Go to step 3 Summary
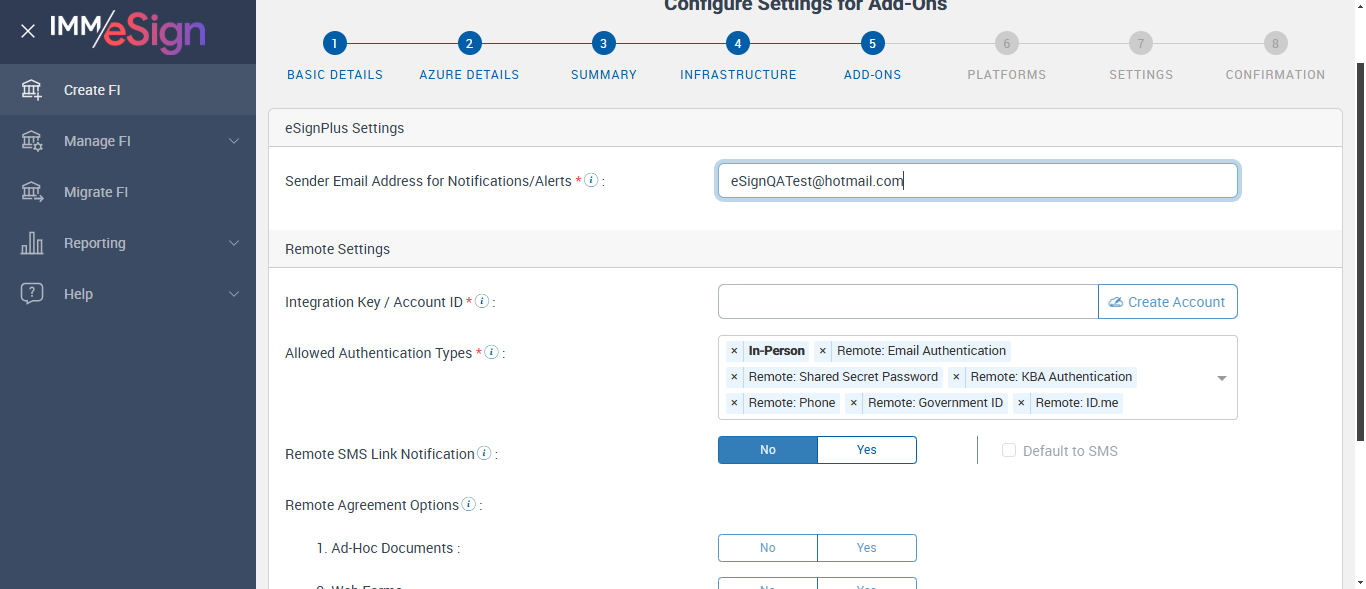Viewport: 1366px width, 589px height. point(603,43)
